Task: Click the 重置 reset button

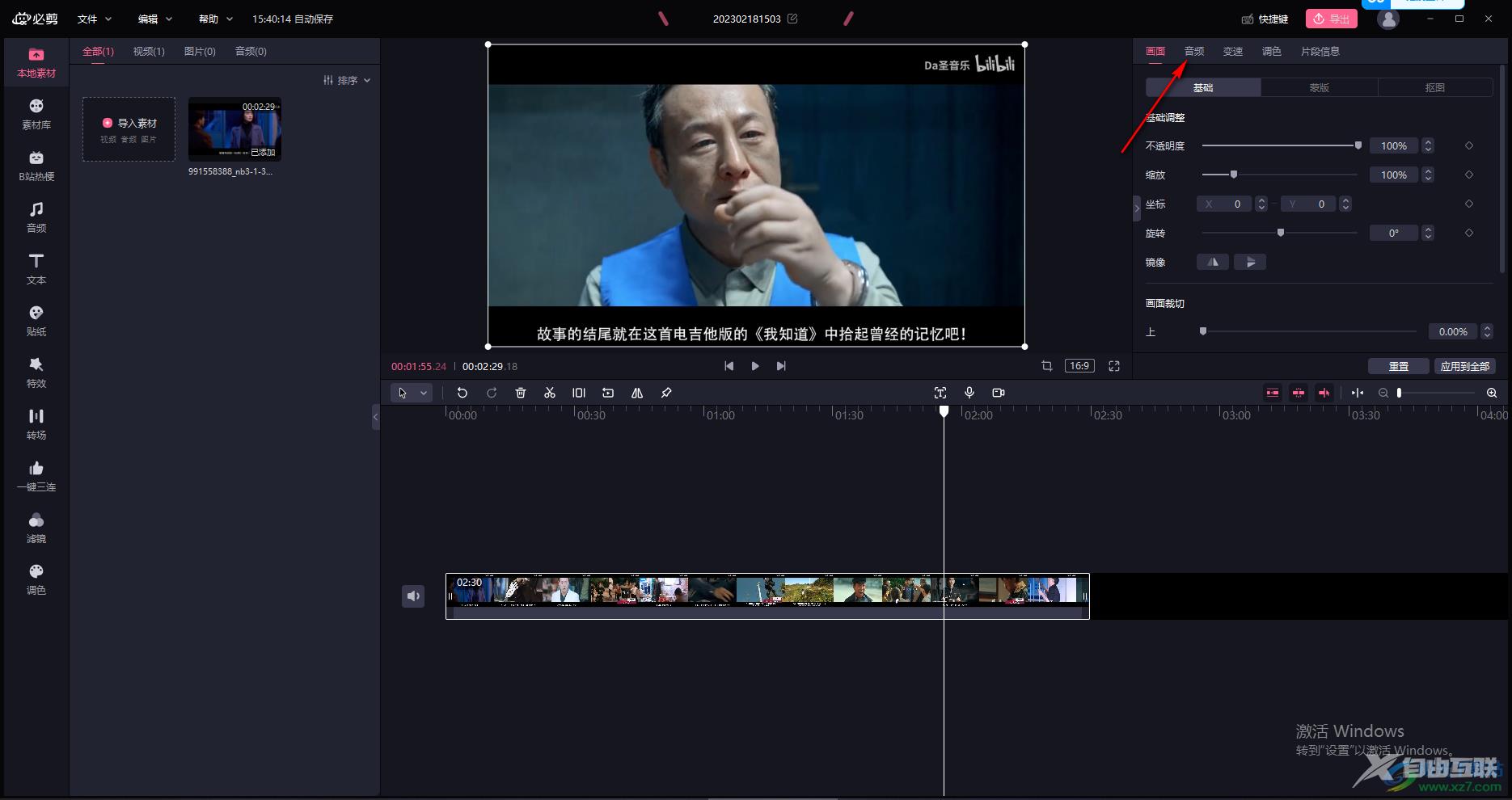Action: [x=1399, y=366]
